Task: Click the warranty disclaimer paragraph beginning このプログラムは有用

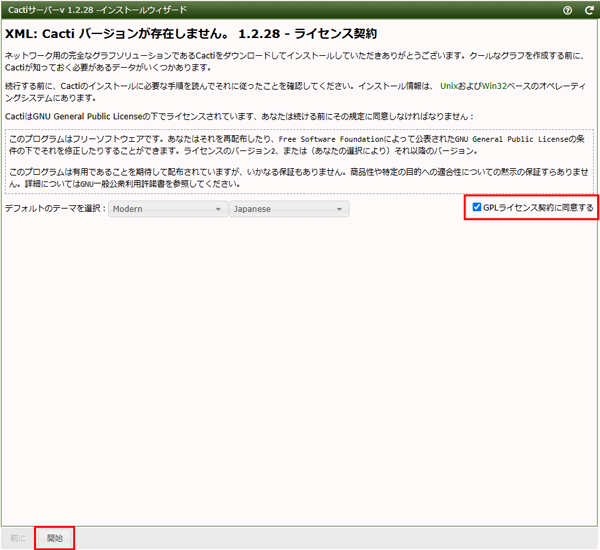Action: (x=298, y=178)
